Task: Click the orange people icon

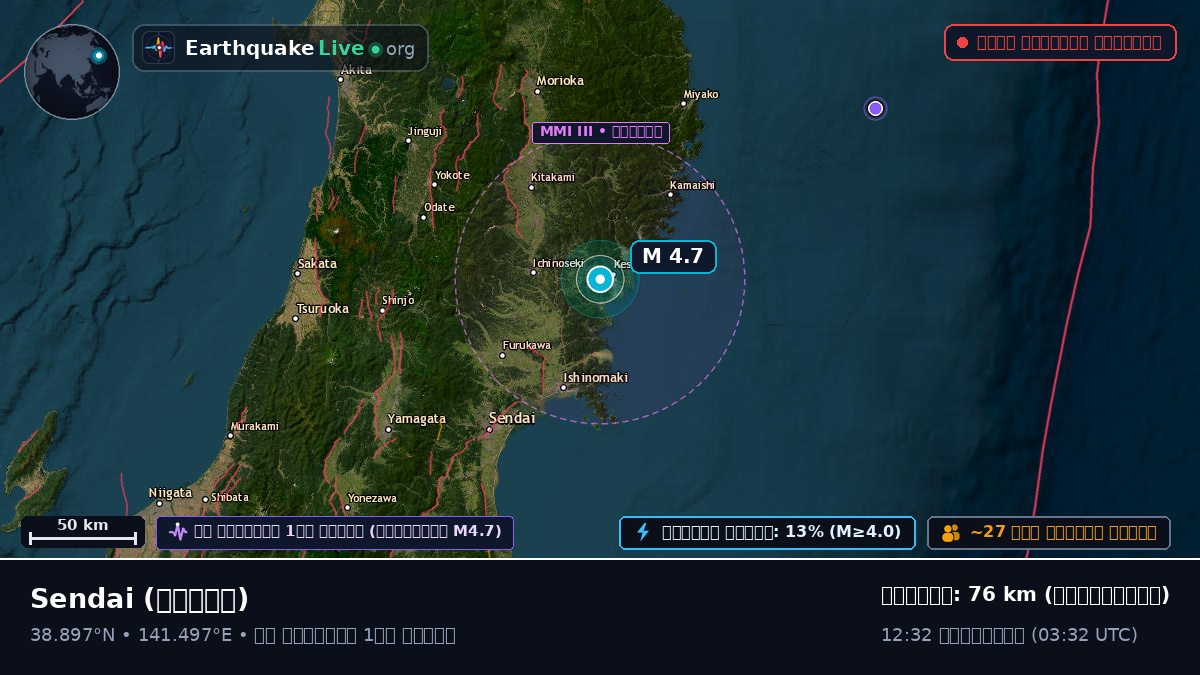Action: (x=951, y=533)
